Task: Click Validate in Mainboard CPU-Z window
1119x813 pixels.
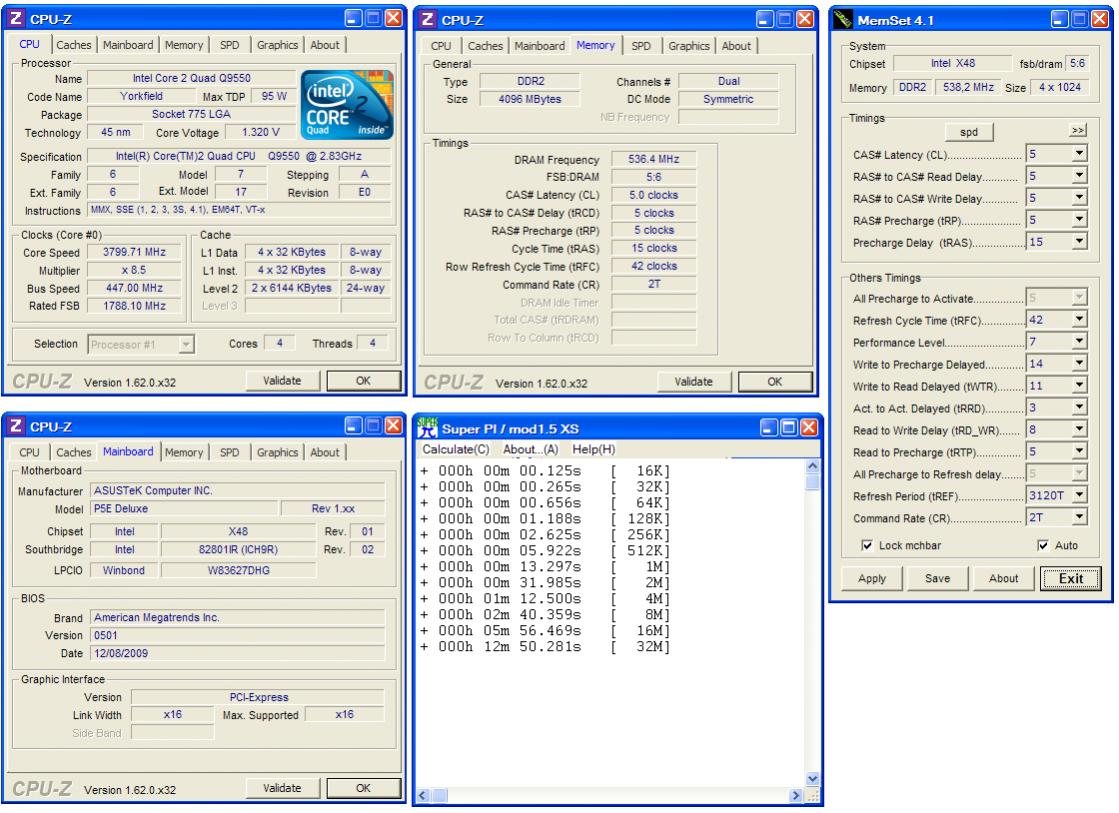Action: 282,789
